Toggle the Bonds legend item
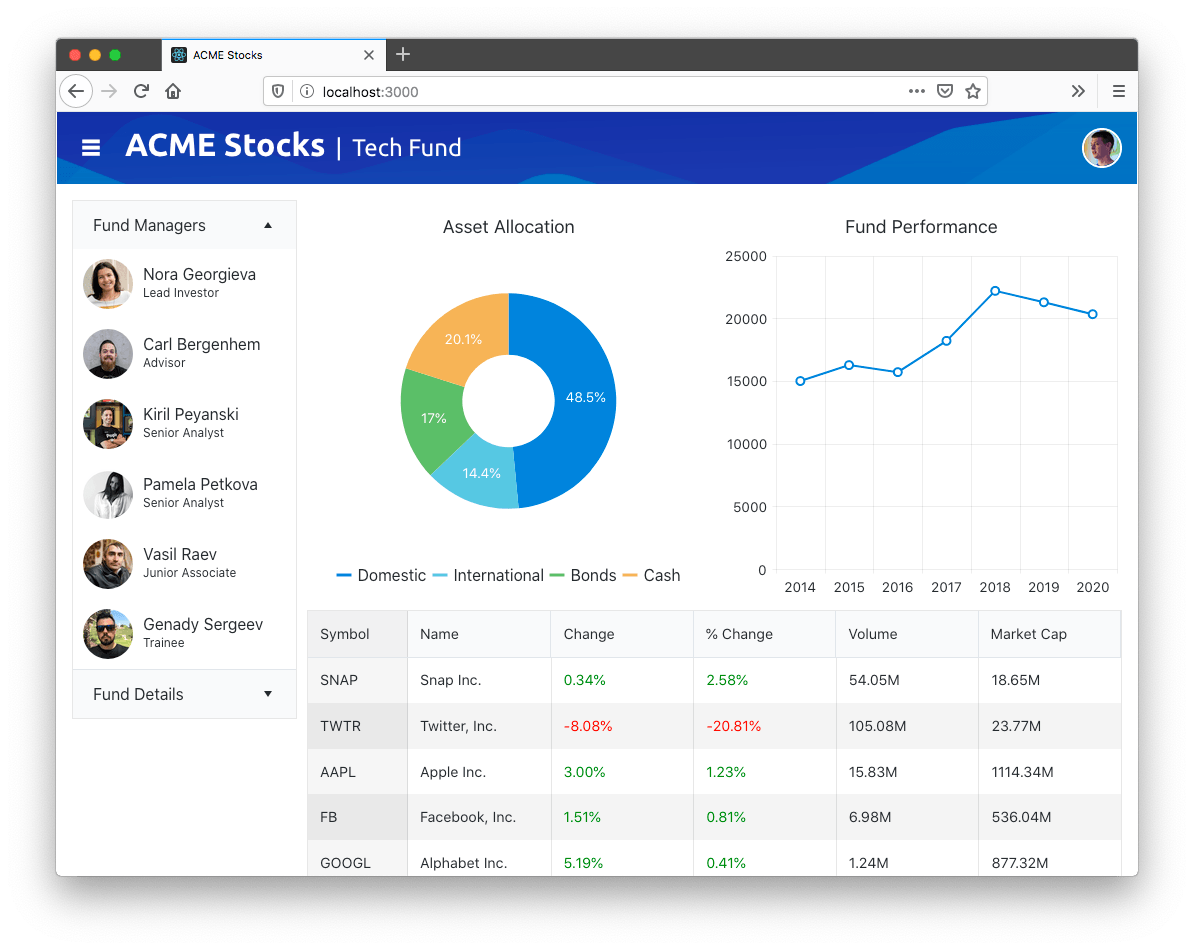Screen dimensions: 1194x950 583,575
